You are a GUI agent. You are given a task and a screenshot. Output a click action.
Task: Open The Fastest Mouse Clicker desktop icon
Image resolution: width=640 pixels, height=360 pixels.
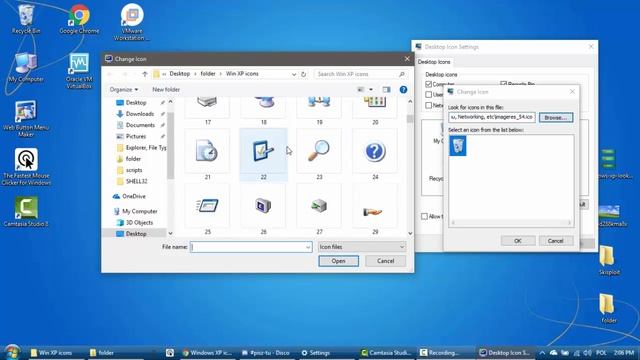(26, 167)
